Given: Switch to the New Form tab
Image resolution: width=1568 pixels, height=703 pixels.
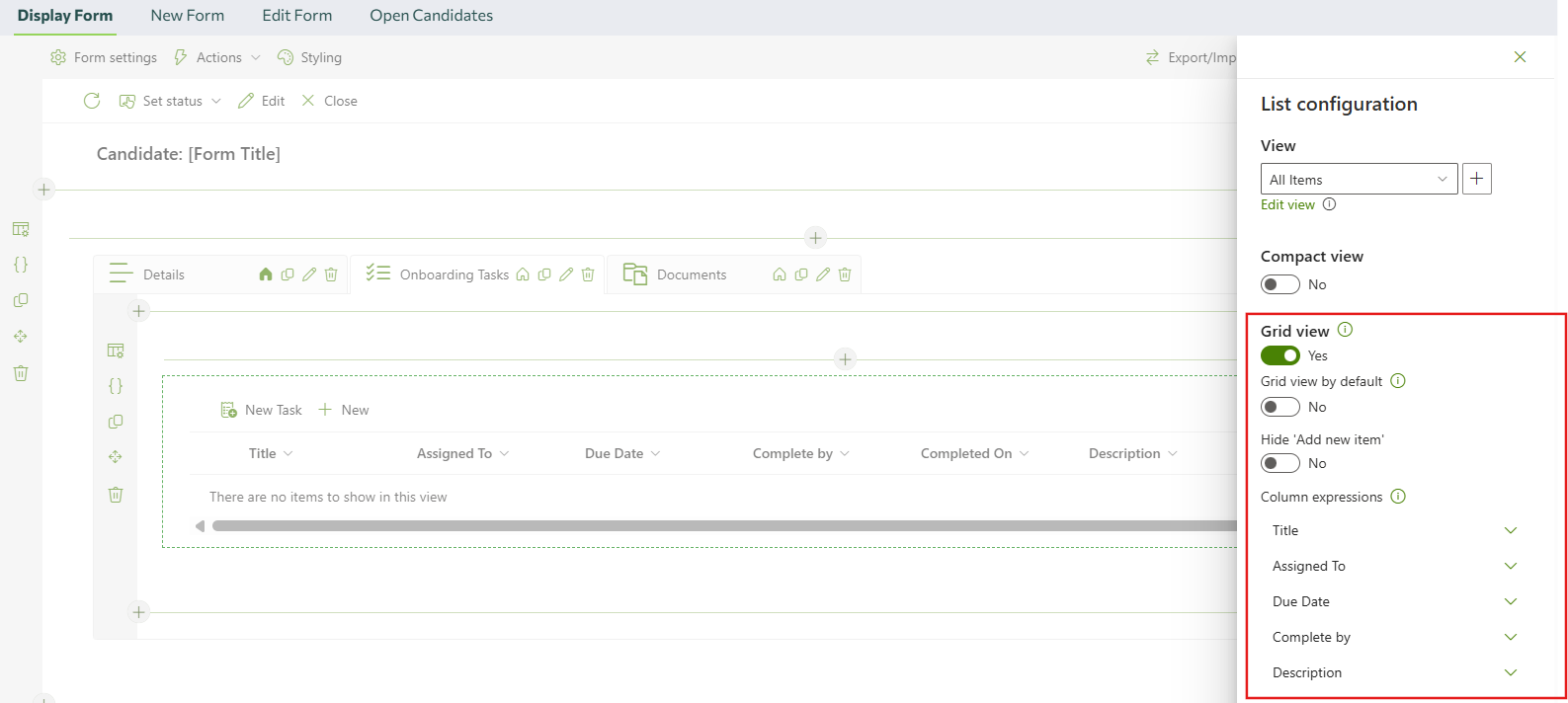Looking at the screenshot, I should pyautogui.click(x=188, y=16).
